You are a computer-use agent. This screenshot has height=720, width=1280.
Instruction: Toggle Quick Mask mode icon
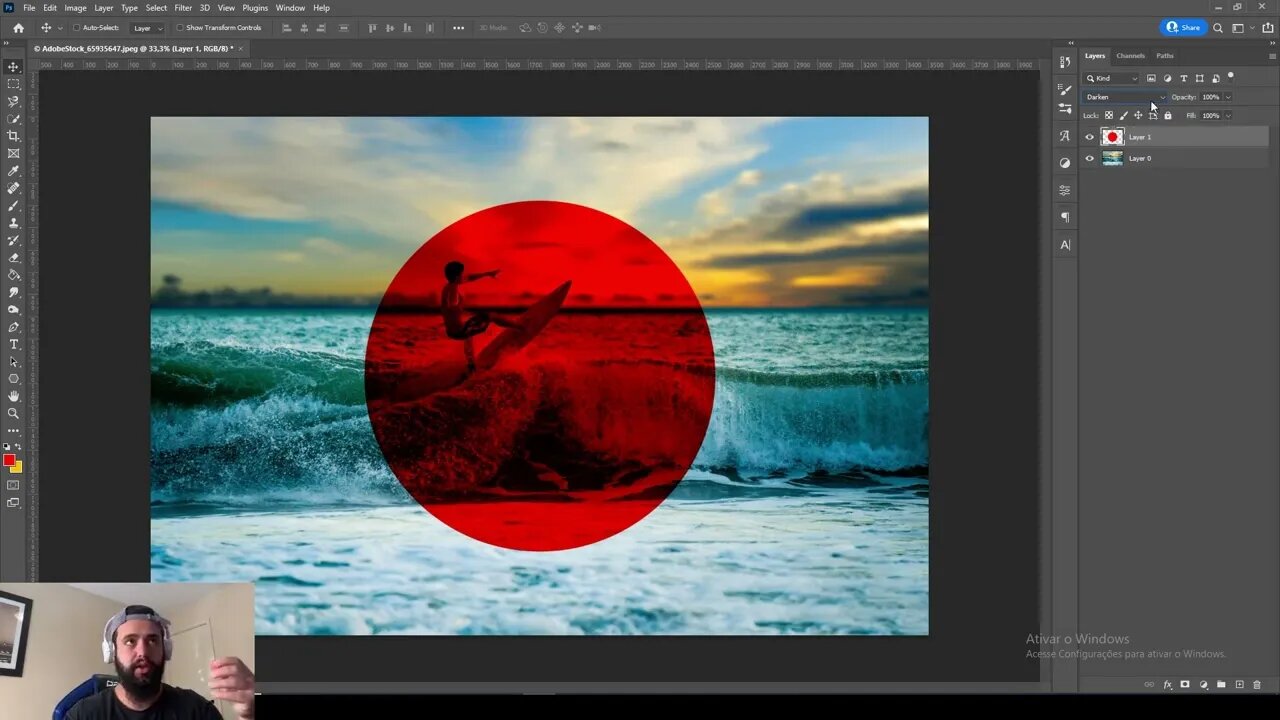pos(13,485)
